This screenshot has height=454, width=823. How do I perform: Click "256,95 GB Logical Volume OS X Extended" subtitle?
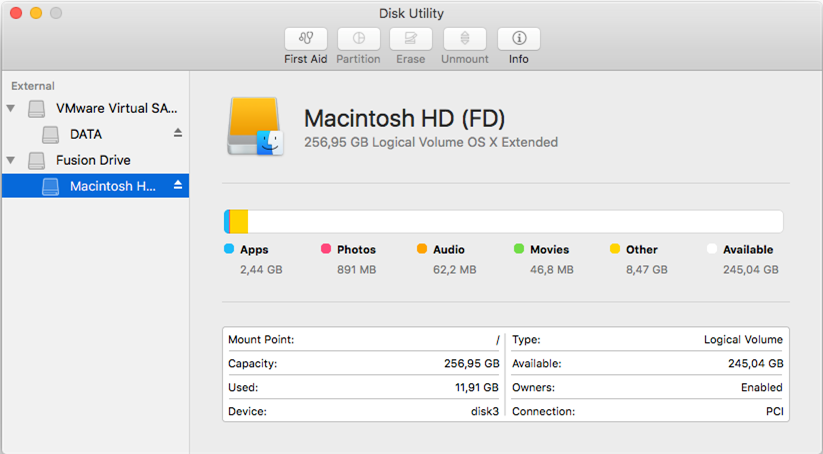[431, 142]
